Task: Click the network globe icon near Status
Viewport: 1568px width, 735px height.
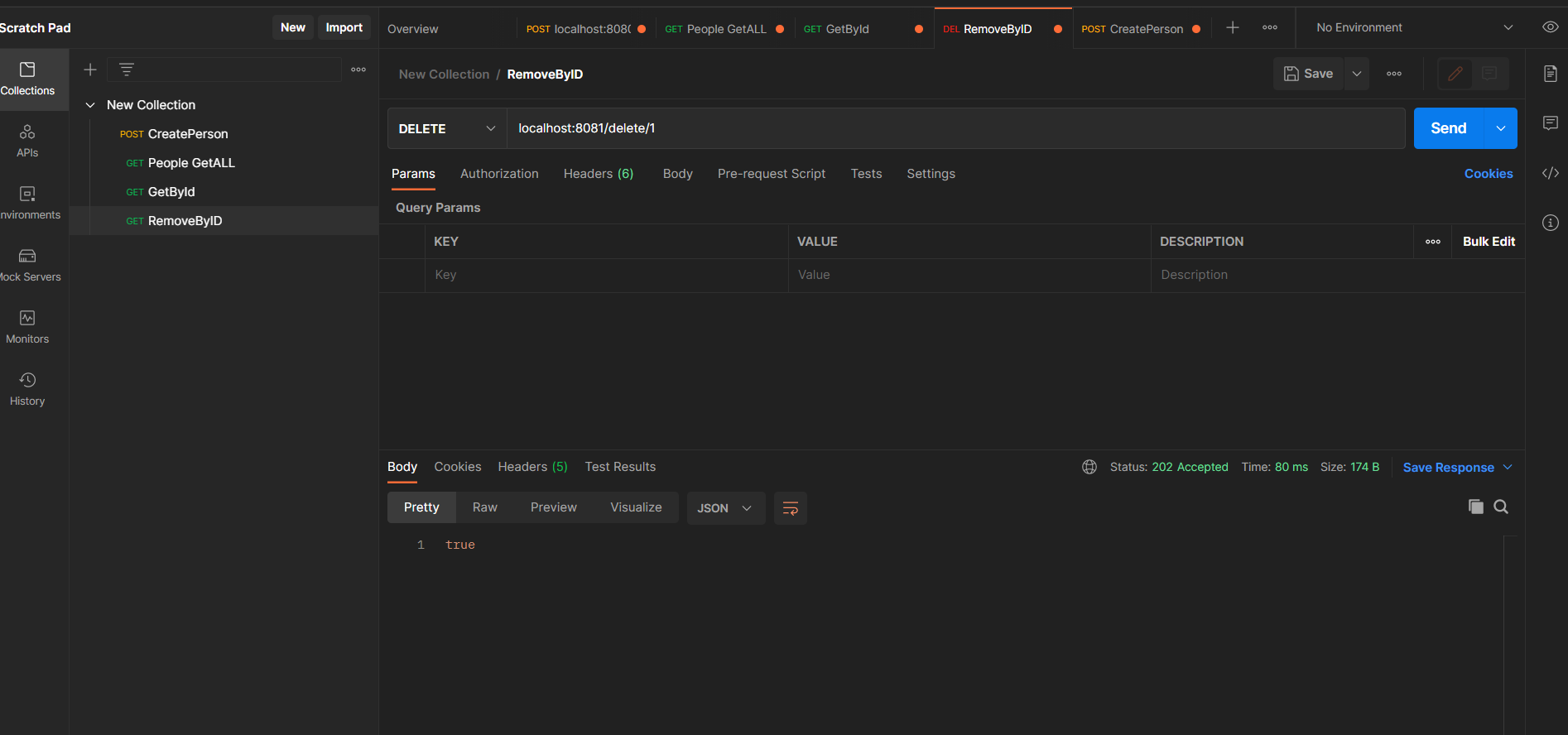Action: [1089, 467]
